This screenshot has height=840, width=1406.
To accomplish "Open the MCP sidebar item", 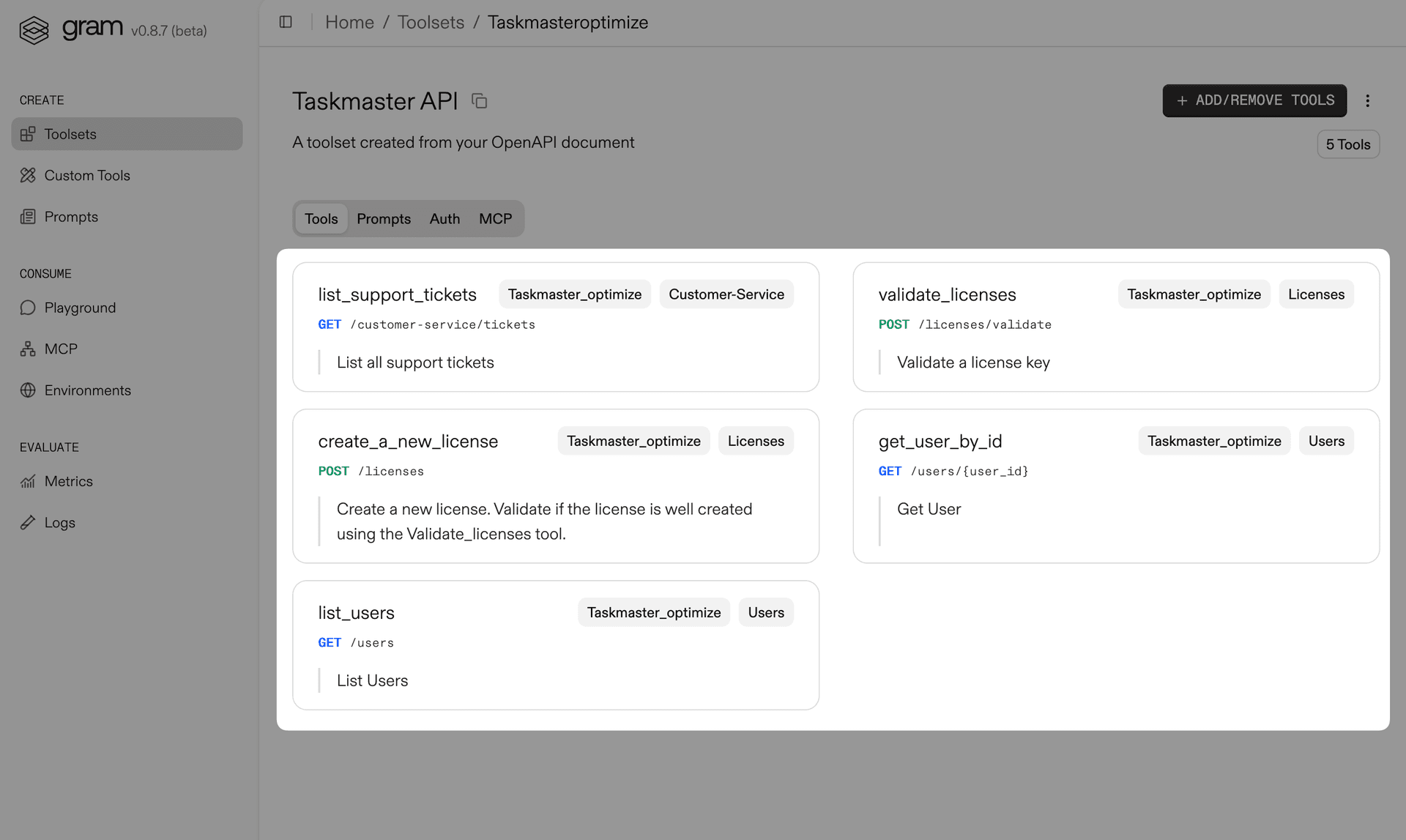I will [60, 349].
